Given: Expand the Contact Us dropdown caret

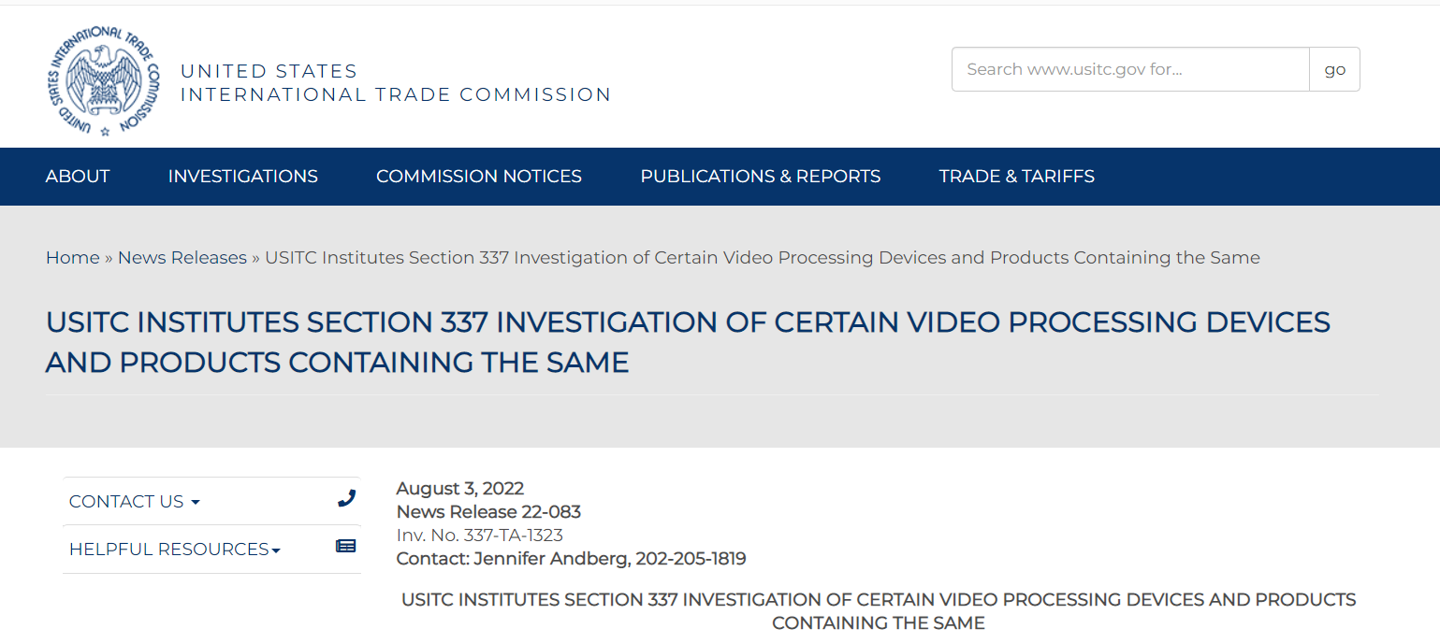Looking at the screenshot, I should pyautogui.click(x=195, y=502).
